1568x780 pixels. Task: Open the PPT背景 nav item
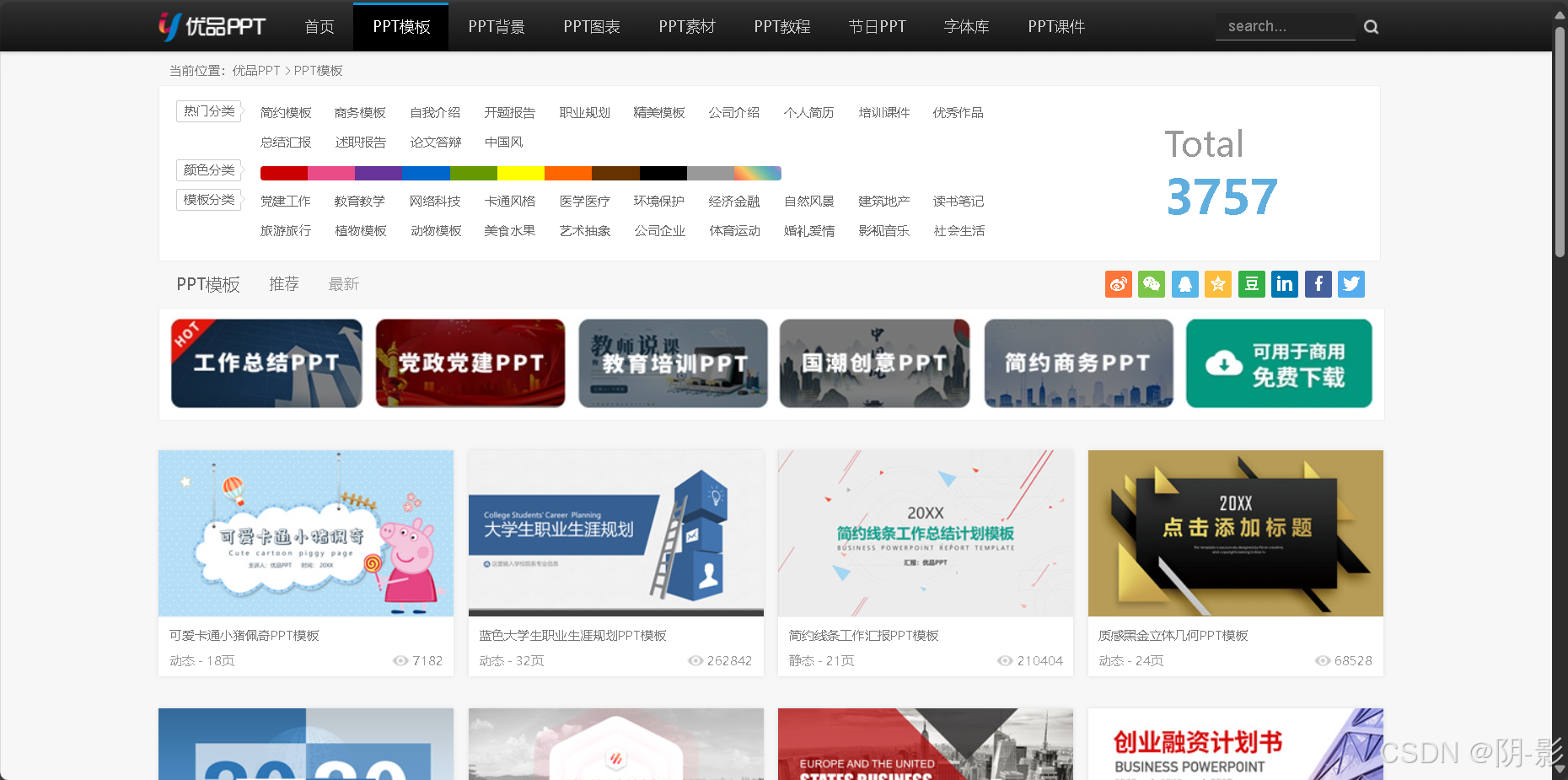tap(497, 27)
